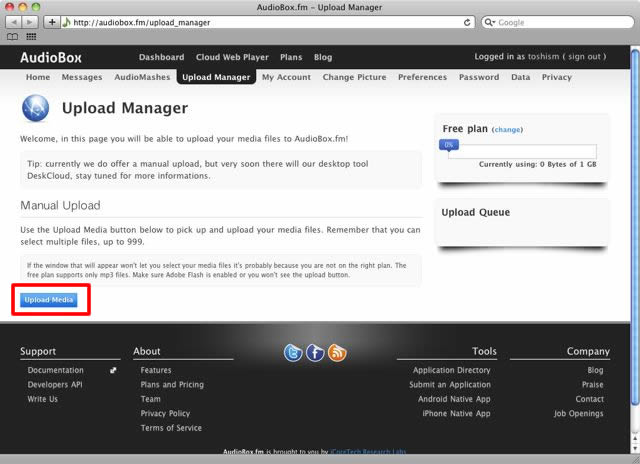Open Plans and Pricing footer link
Image resolution: width=640 pixels, height=464 pixels.
(172, 384)
